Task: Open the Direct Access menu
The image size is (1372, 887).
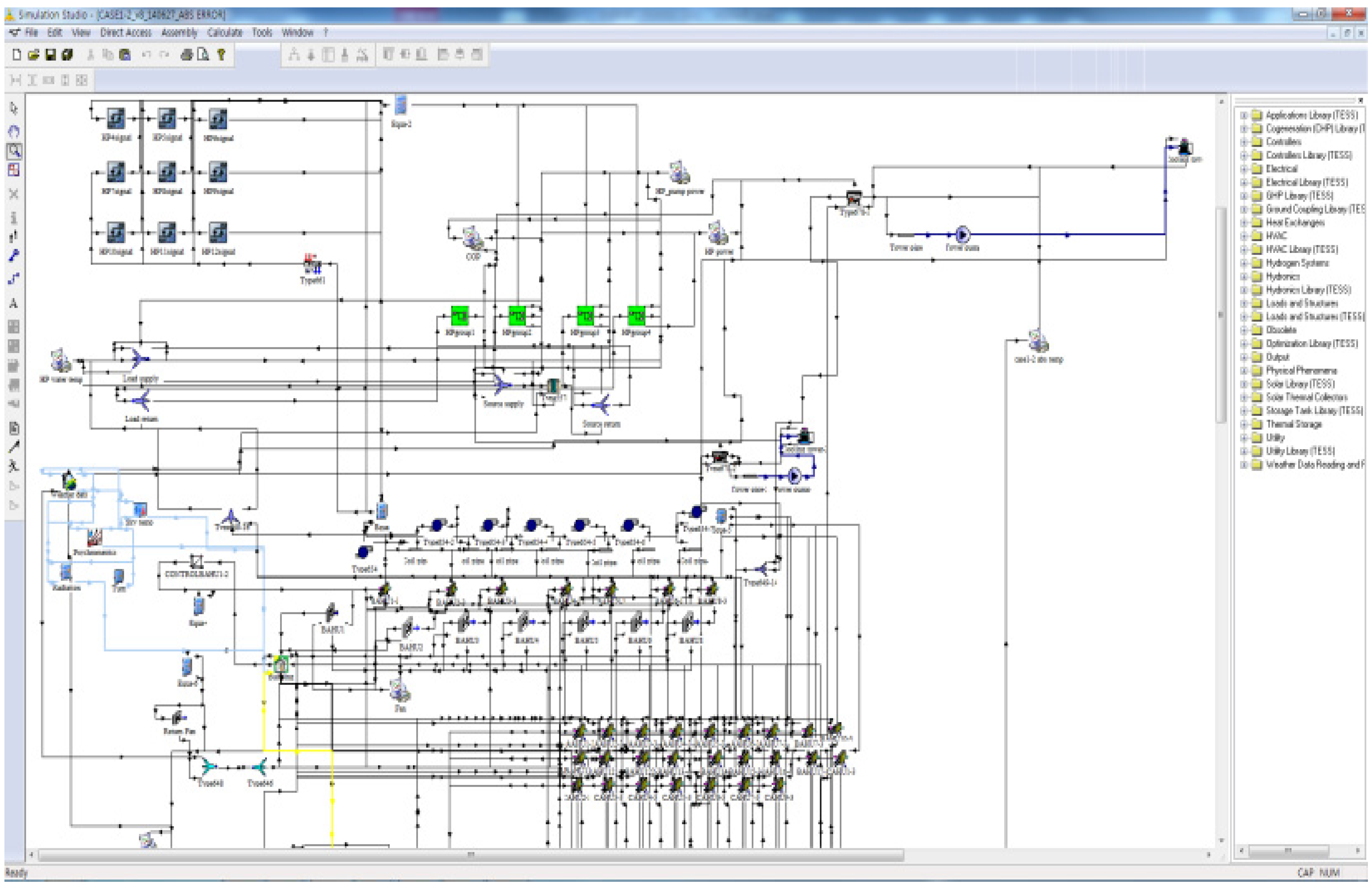Action: [x=126, y=33]
